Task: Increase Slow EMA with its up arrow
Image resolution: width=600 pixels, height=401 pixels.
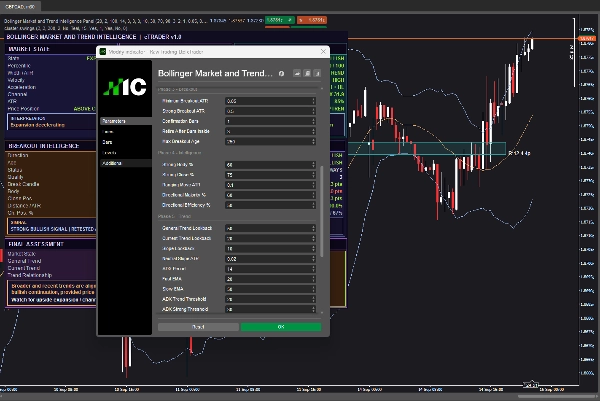Action: click(313, 287)
